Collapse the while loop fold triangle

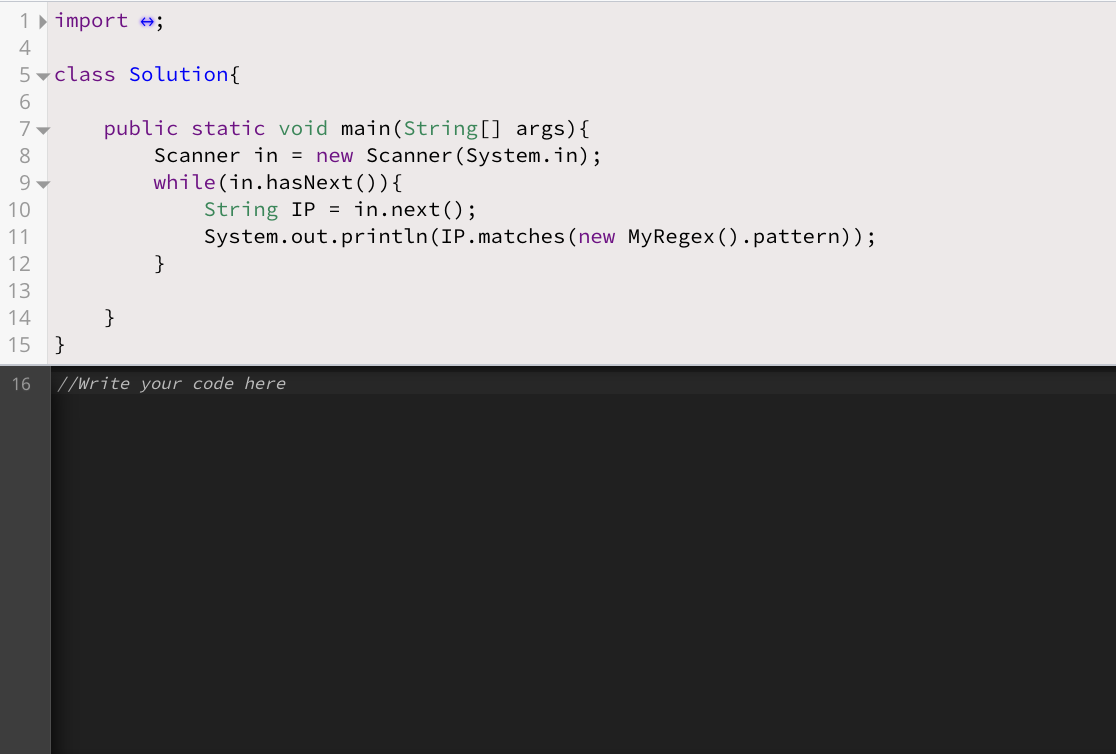tap(41, 183)
